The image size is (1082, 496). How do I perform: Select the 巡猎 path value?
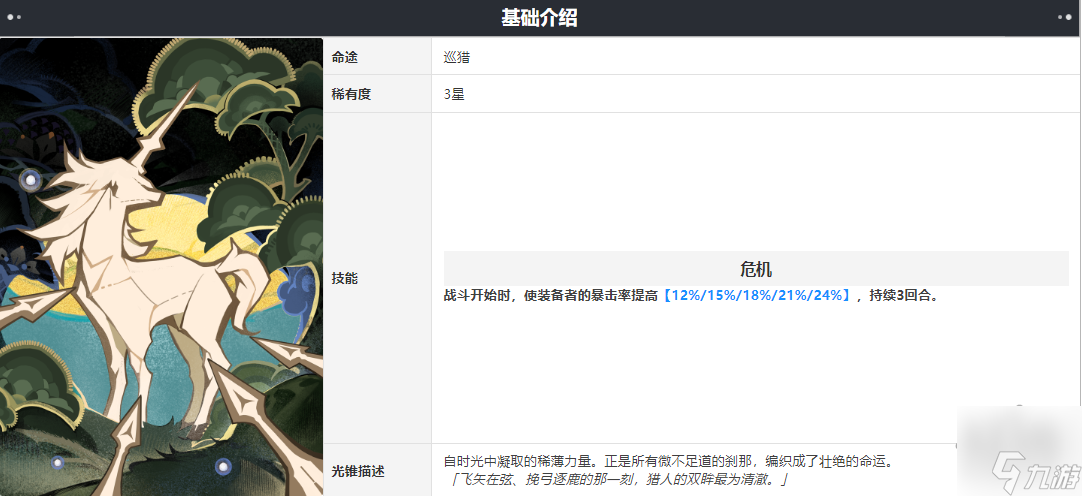(x=457, y=57)
